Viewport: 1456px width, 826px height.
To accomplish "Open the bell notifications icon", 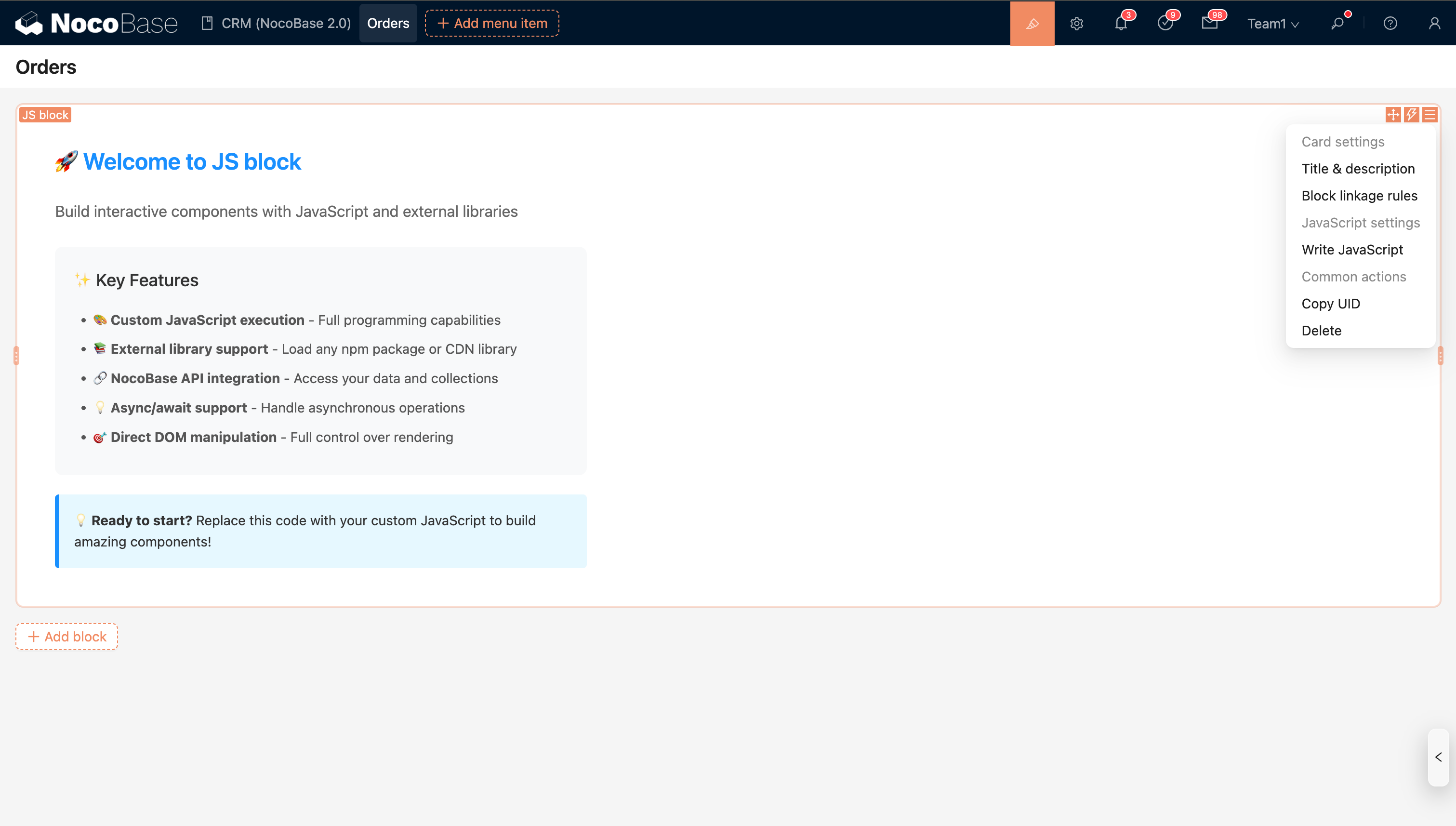I will pyautogui.click(x=1121, y=23).
